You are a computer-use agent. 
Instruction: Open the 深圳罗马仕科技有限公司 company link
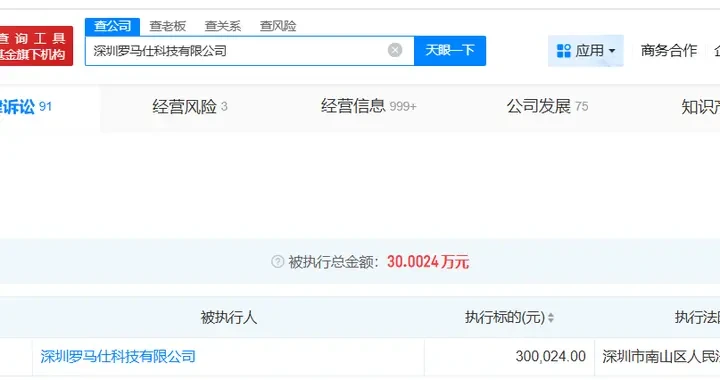(118, 357)
